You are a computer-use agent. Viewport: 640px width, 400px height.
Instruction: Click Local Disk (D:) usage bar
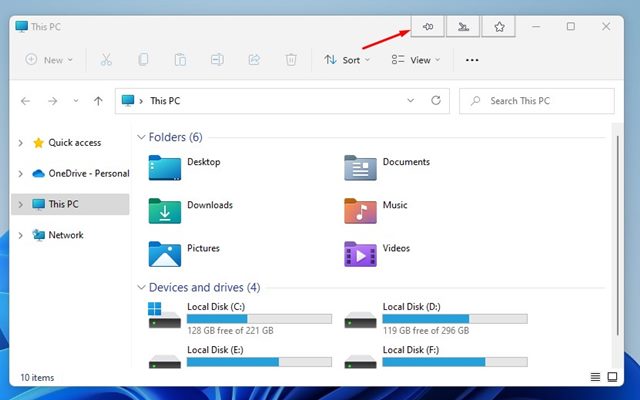(455, 319)
